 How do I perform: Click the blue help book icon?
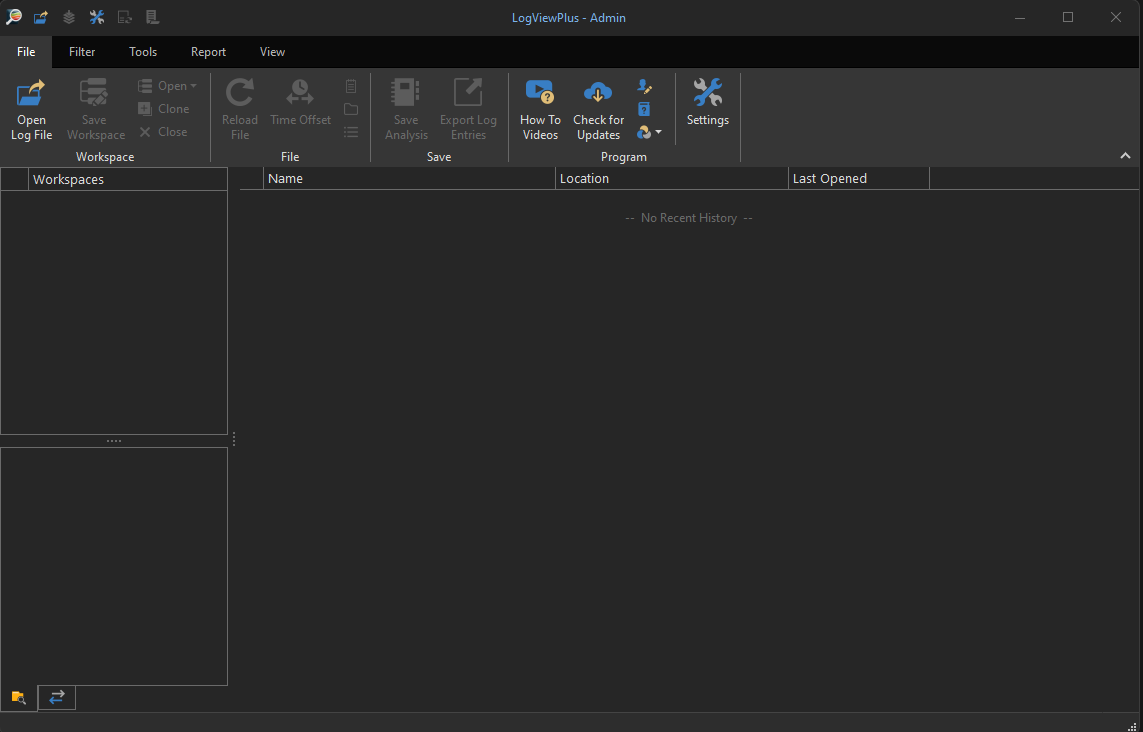(644, 109)
